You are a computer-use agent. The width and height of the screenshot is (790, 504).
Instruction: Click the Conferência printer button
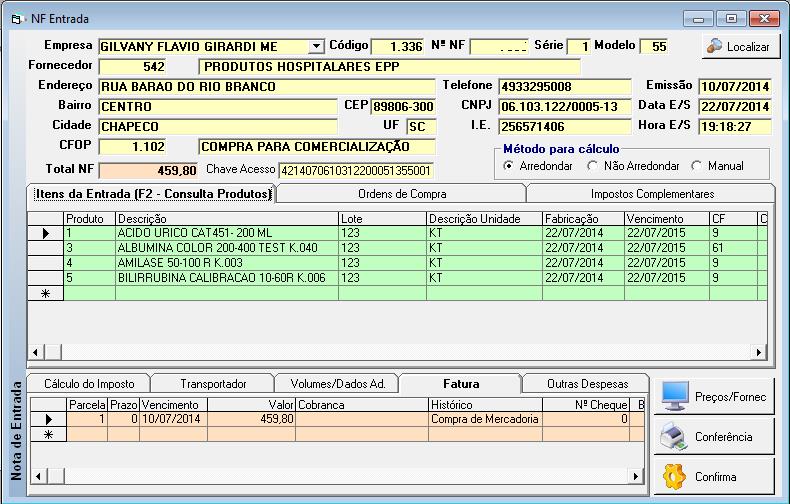tap(713, 436)
